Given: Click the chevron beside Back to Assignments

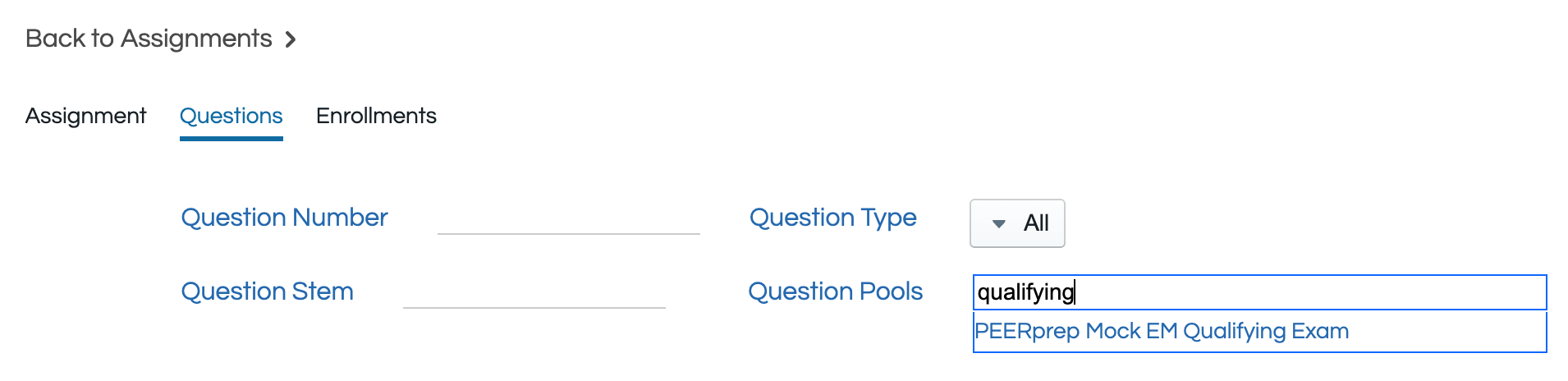Looking at the screenshot, I should tap(290, 39).
